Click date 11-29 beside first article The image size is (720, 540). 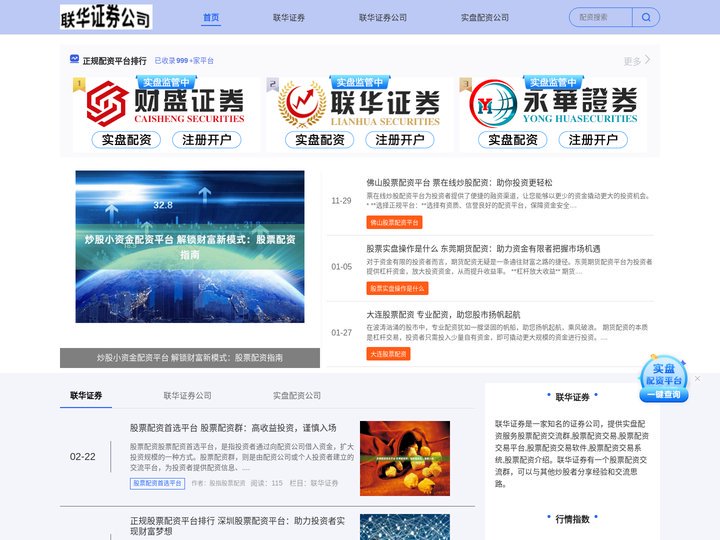341,201
